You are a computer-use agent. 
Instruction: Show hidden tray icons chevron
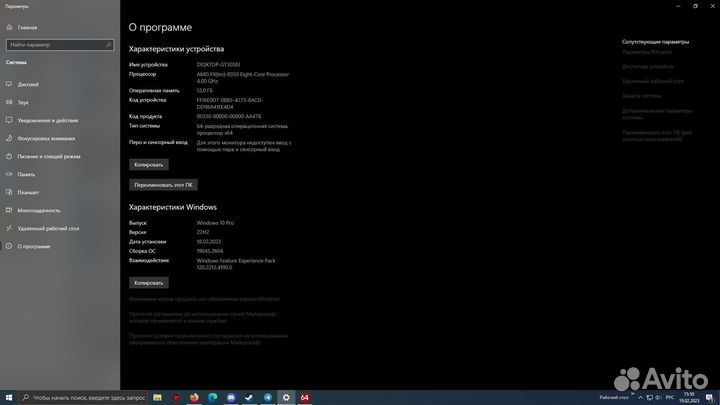click(641, 398)
